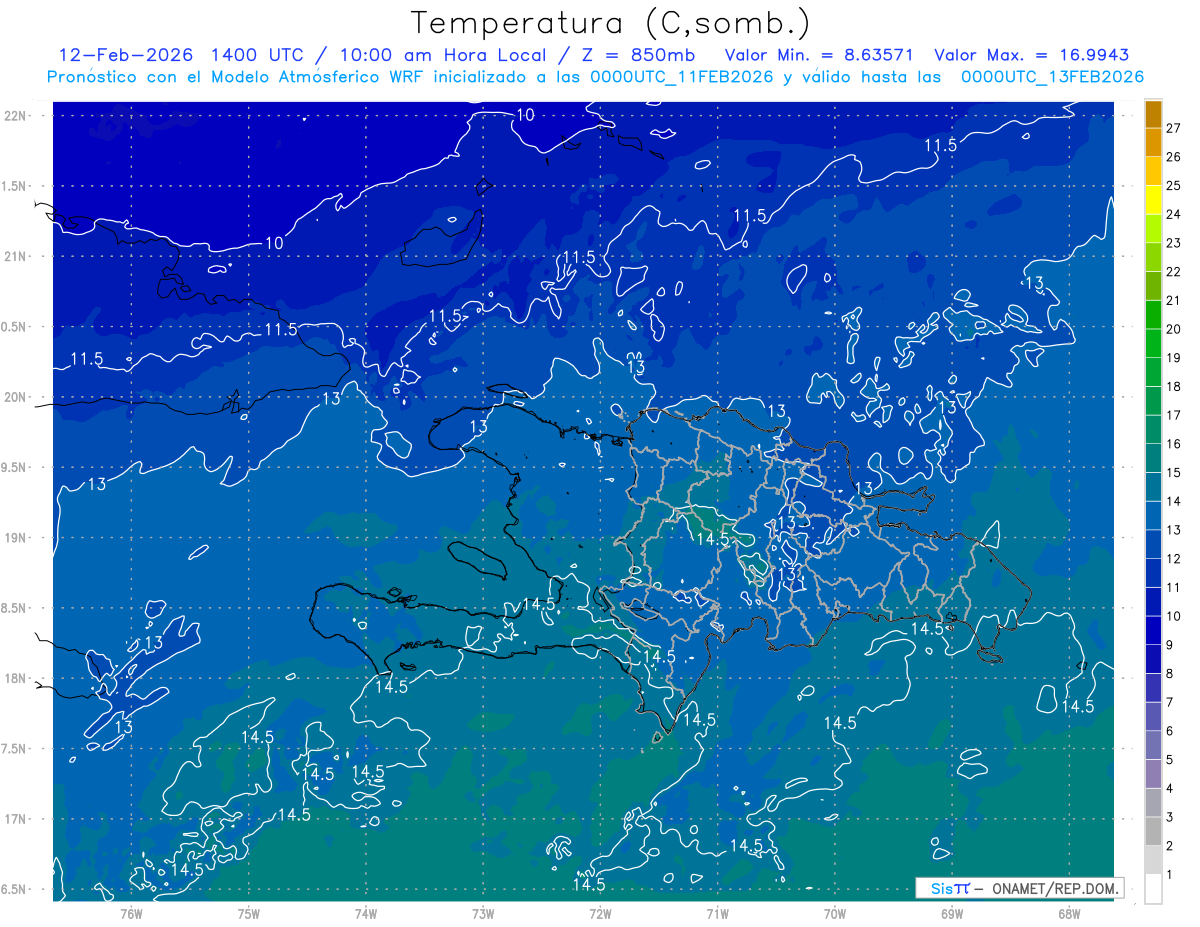This screenshot has height=927, width=1200.
Task: Click the title 'Temperatura (C,somb.)'
Action: [x=611, y=23]
